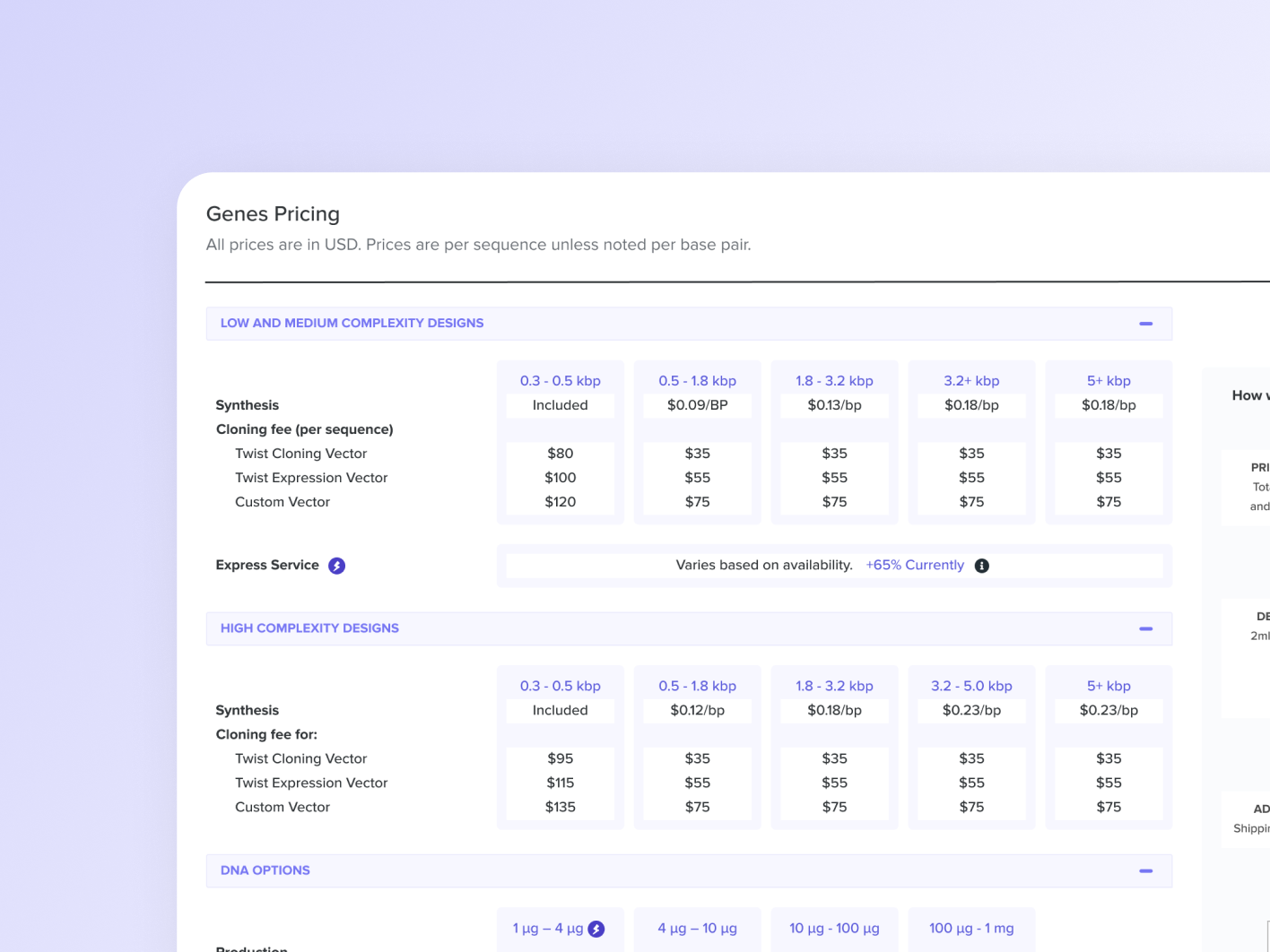Screen dimensions: 1270x952
Task: Collapse the High Complexity Designs section
Action: coord(1145,628)
